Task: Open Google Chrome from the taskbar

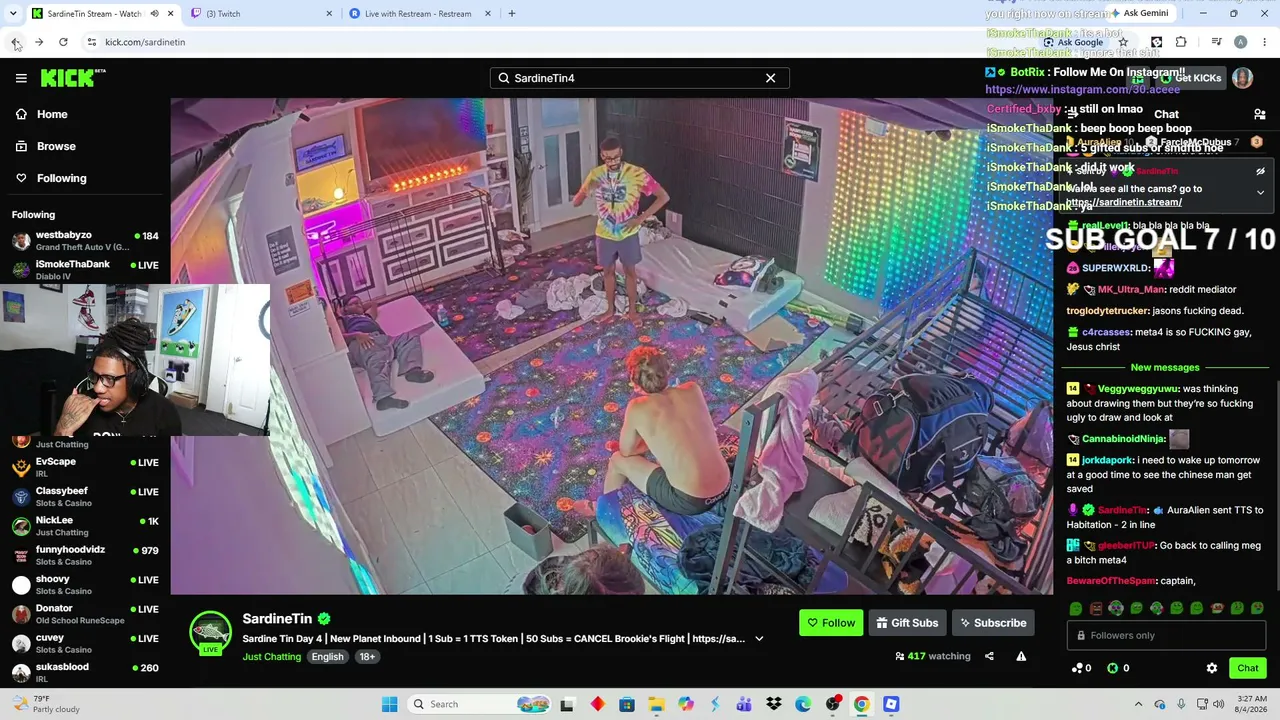Action: [x=861, y=704]
